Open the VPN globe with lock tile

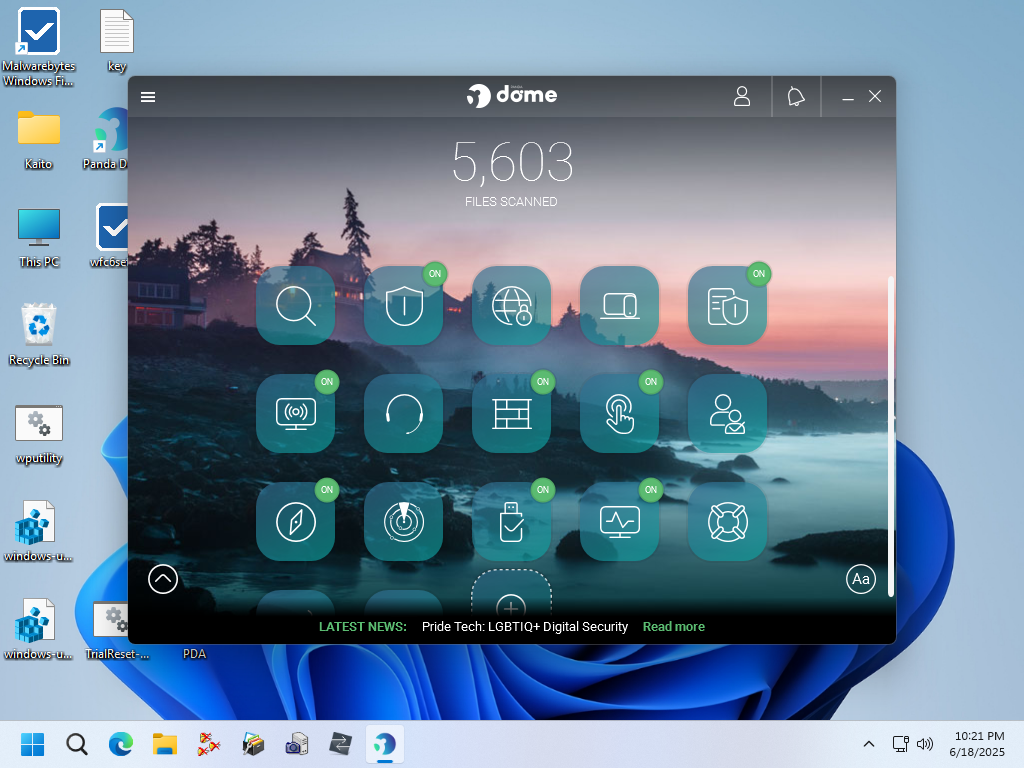(x=511, y=305)
